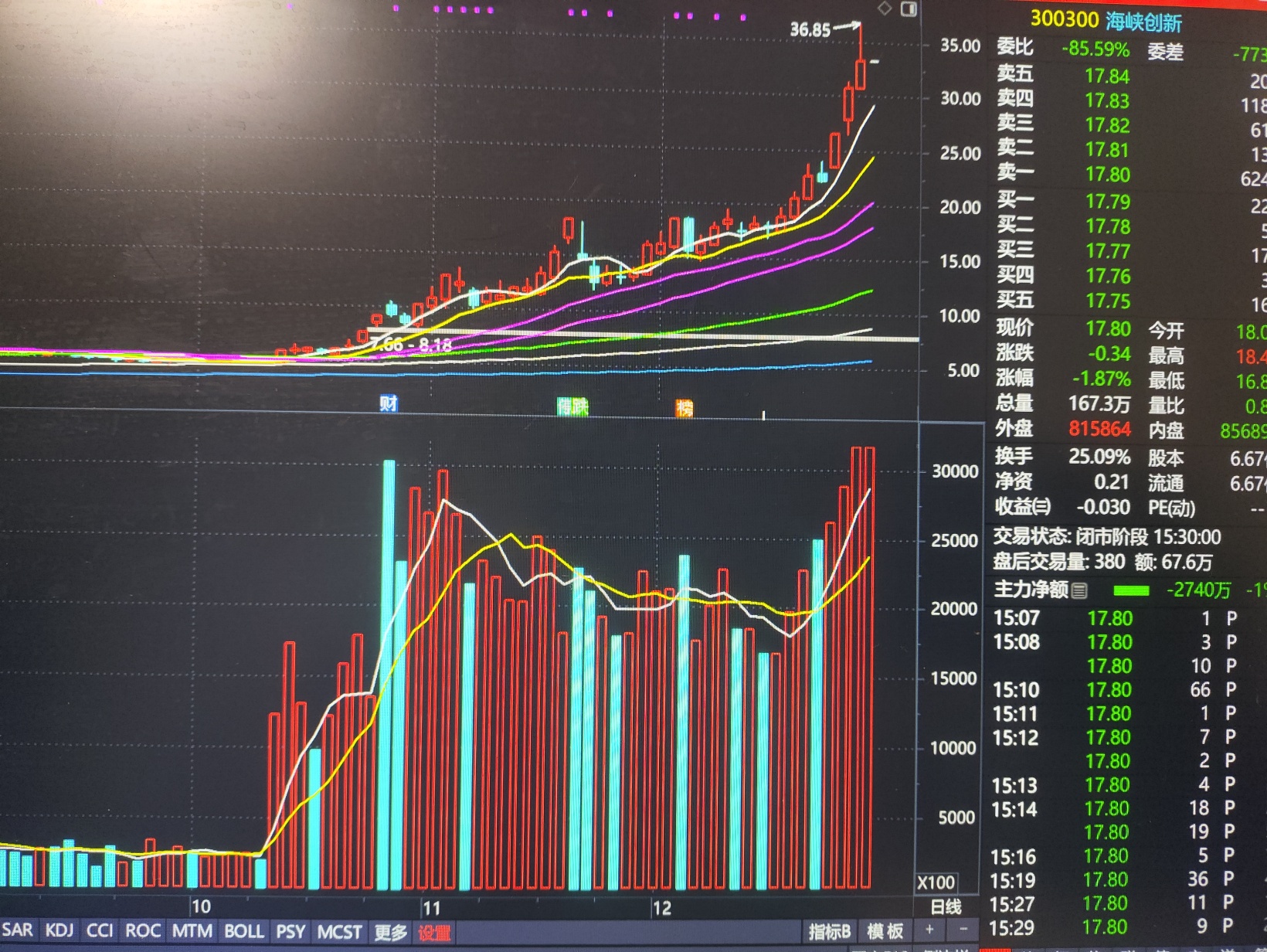The height and width of the screenshot is (952, 1267).
Task: Select the 卖一 ask price 17.80
Action: pos(1107,175)
